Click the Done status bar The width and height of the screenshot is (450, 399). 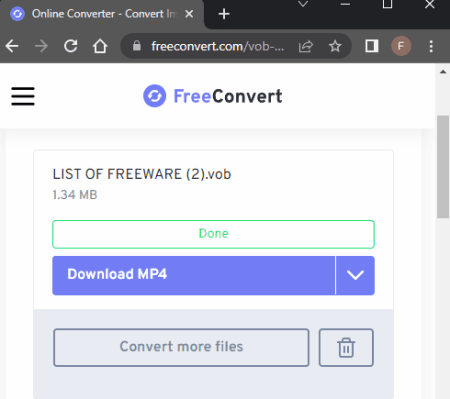(x=213, y=234)
